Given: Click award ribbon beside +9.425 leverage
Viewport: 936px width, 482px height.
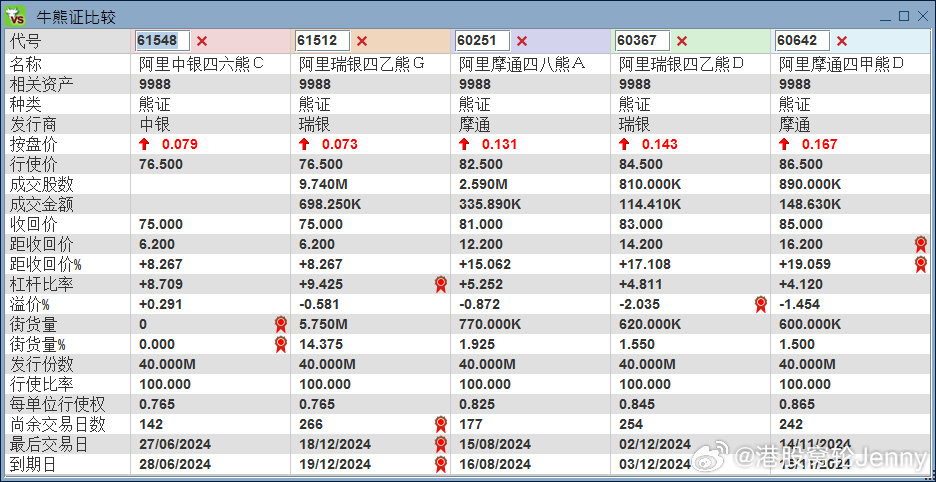Looking at the screenshot, I should (441, 284).
